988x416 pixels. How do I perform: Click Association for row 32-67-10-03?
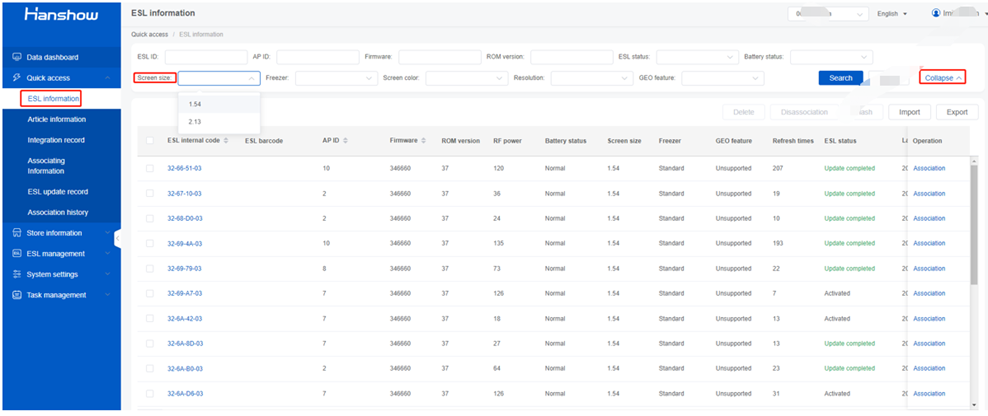point(929,194)
